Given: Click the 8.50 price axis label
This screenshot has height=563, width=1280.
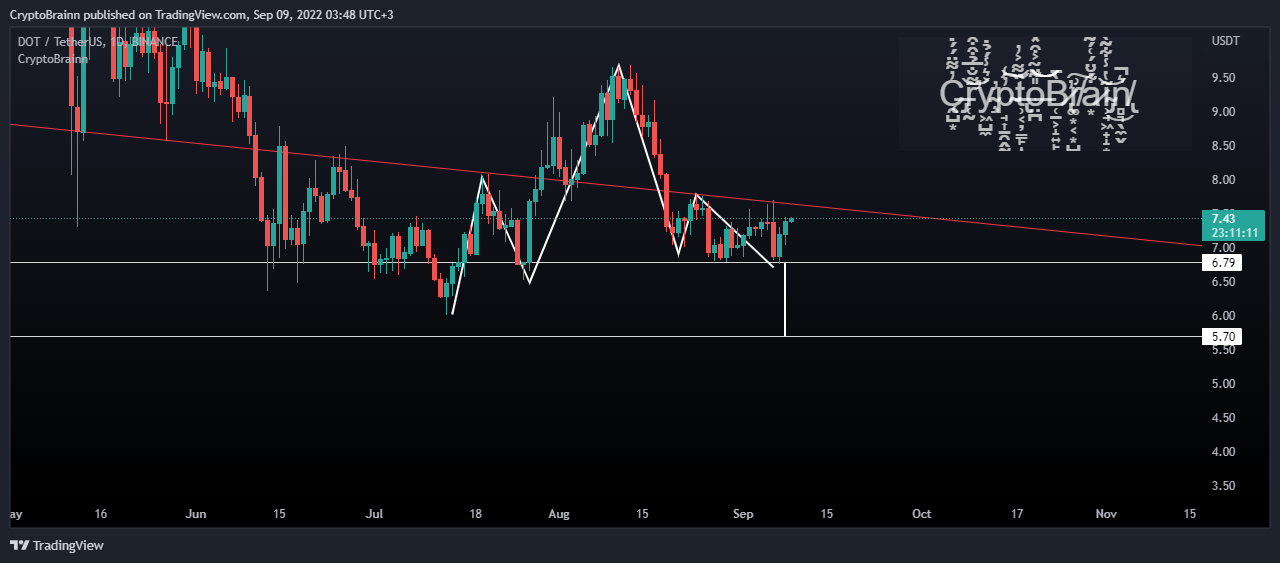Looking at the screenshot, I should [x=1222, y=146].
